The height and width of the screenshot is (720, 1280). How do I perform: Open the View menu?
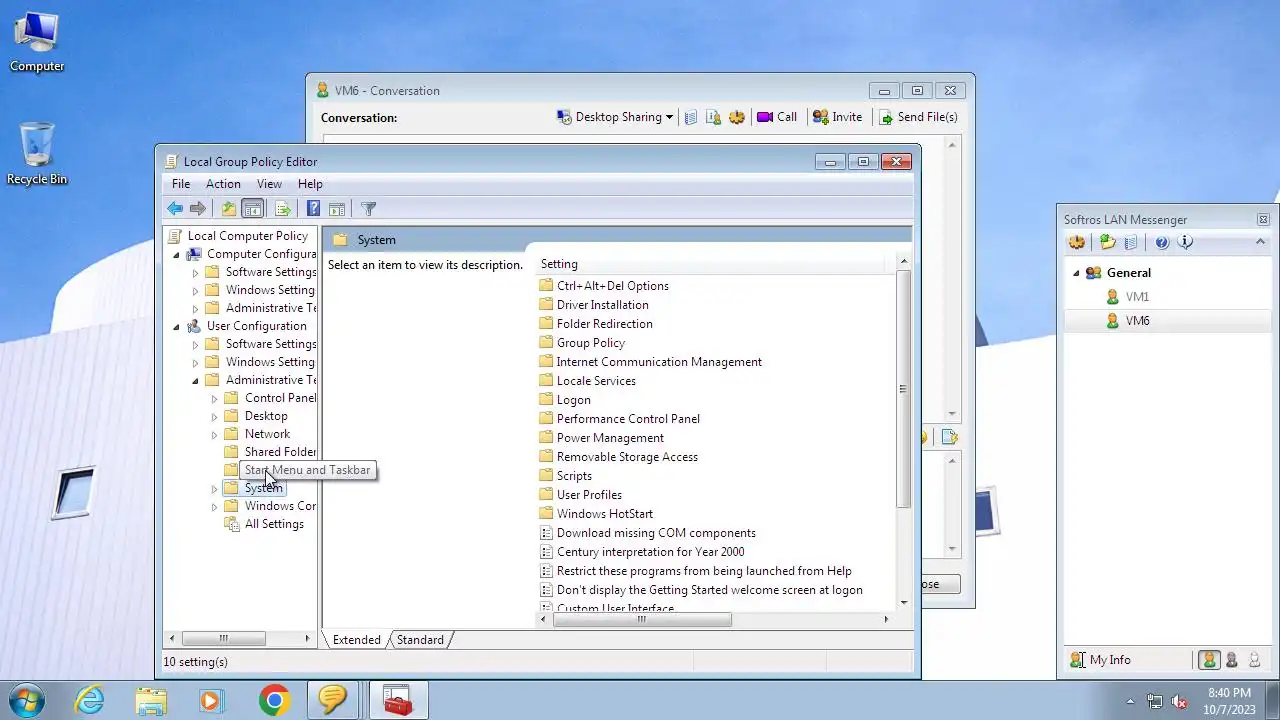click(x=269, y=184)
